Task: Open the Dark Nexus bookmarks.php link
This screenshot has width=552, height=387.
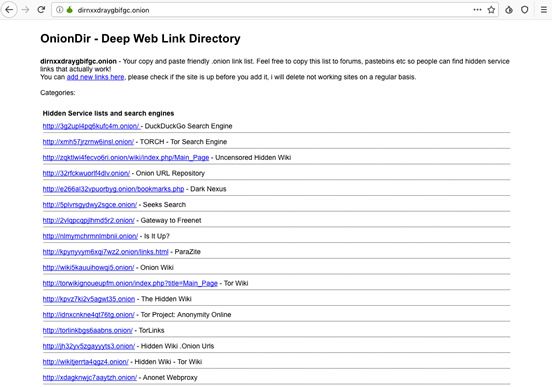Action: pos(113,189)
